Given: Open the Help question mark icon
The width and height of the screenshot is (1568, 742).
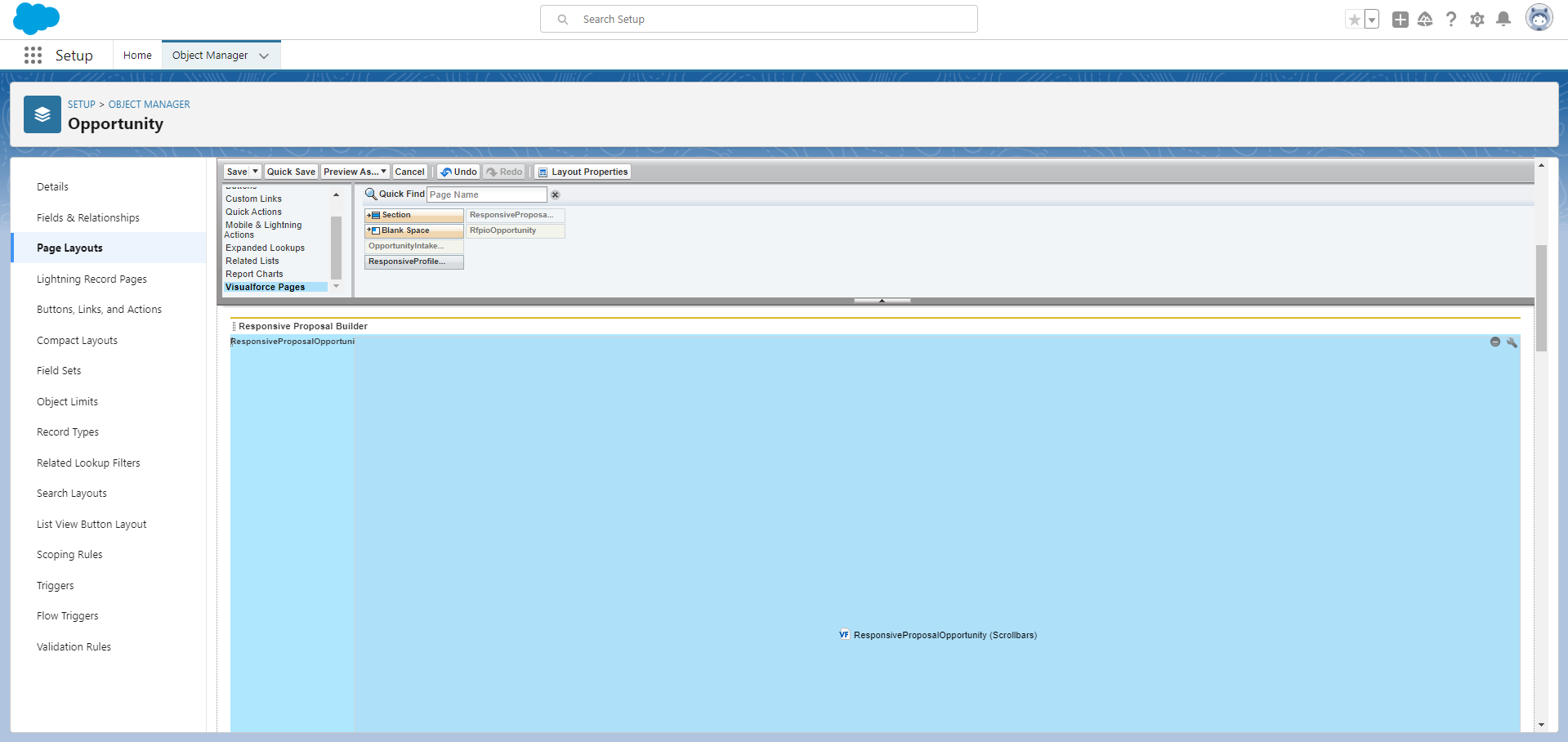Looking at the screenshot, I should tap(1451, 20).
